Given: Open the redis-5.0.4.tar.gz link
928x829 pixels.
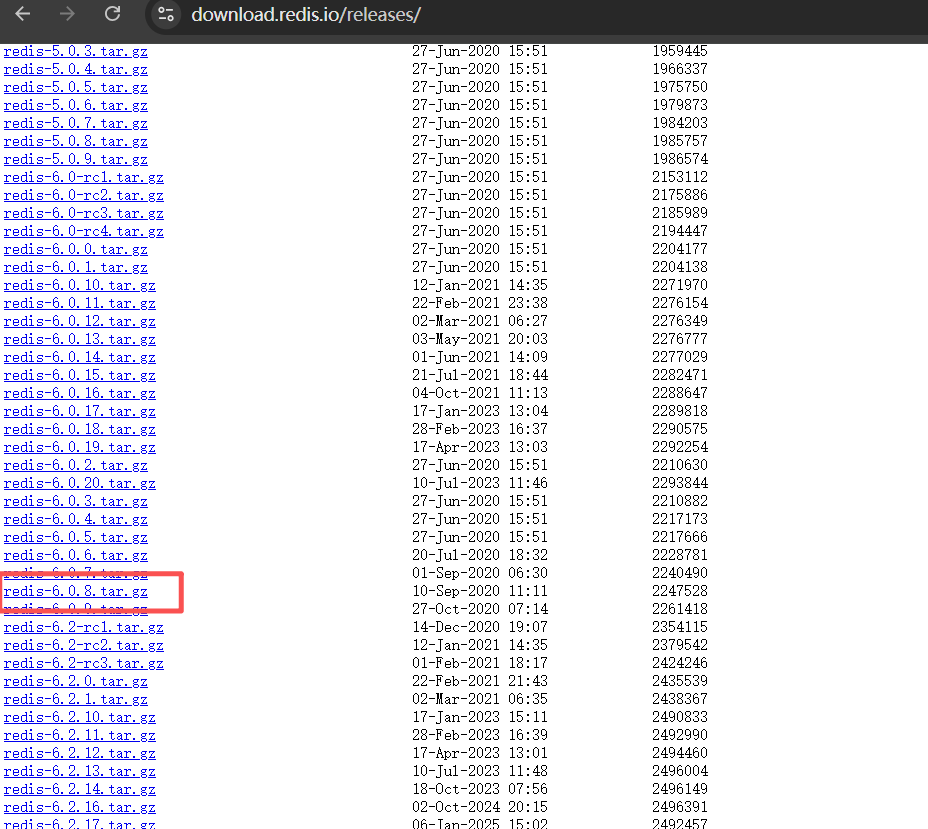Looking at the screenshot, I should click(76, 70).
